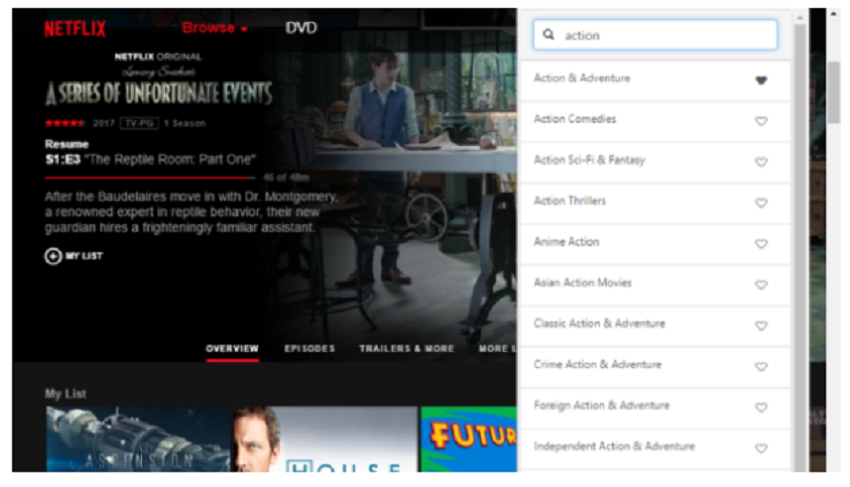
Task: Switch to the Episodes tab
Action: click(x=309, y=349)
